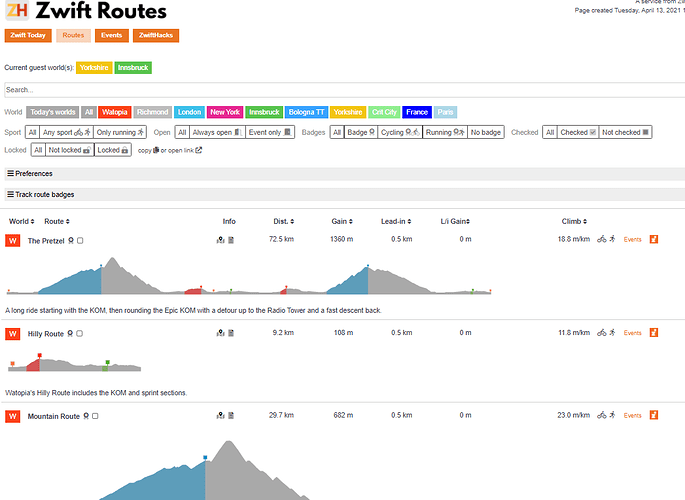Sort table by Climb column
685x500 pixels.
[574, 221]
